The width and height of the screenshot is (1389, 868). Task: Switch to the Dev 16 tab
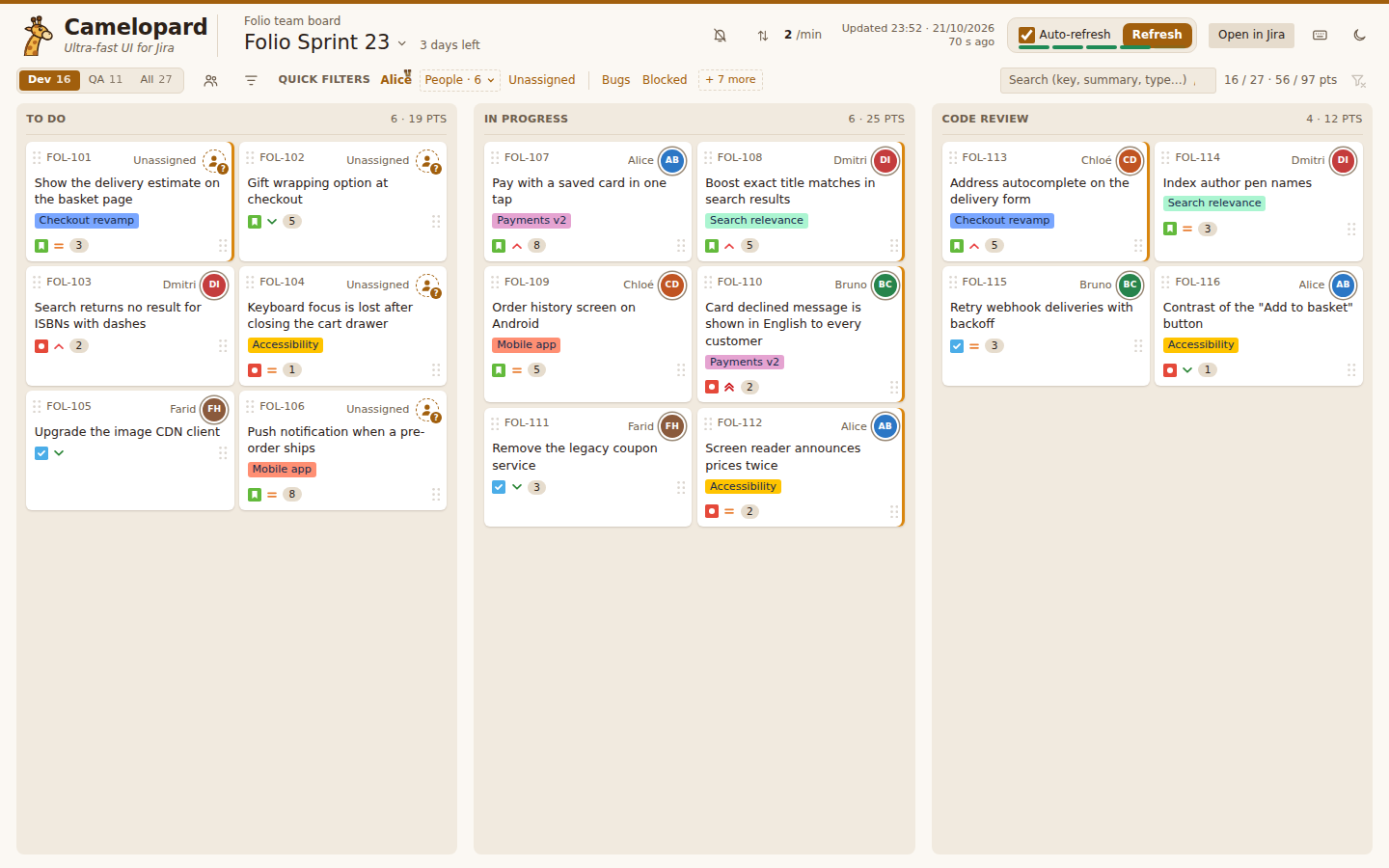[x=49, y=80]
